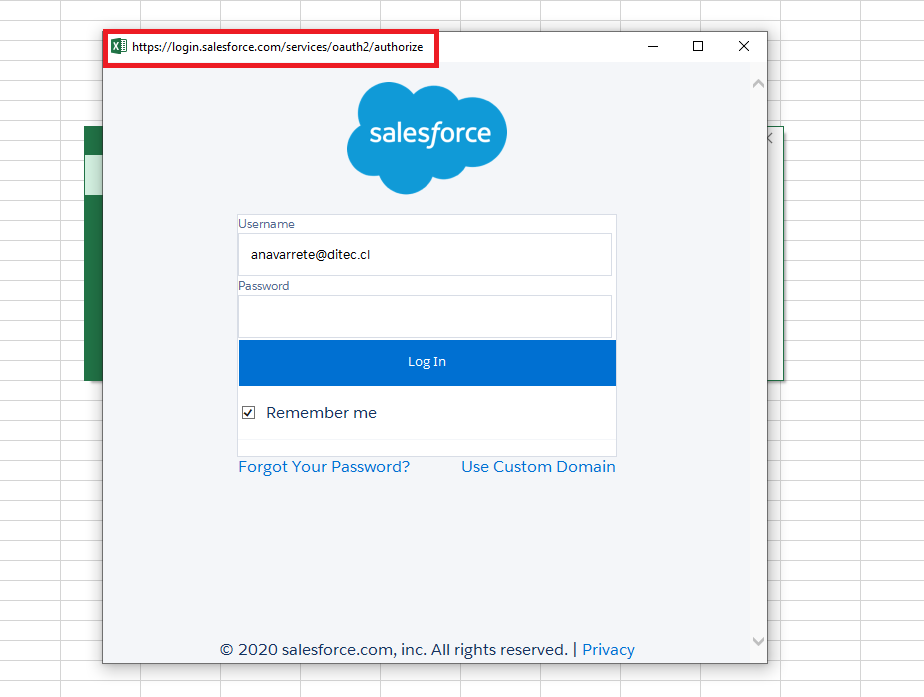This screenshot has height=697, width=924.
Task: Click the Log In button
Action: (427, 362)
